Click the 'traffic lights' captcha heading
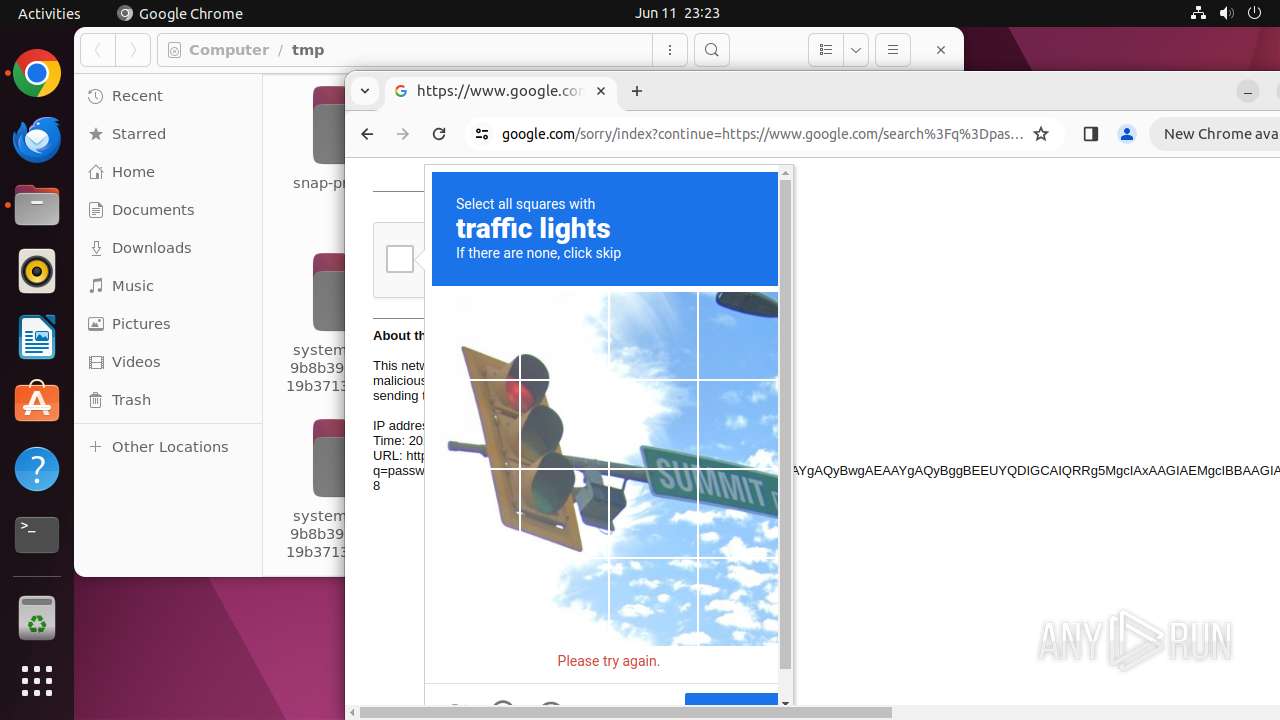Image resolution: width=1280 pixels, height=720 pixels. click(533, 229)
